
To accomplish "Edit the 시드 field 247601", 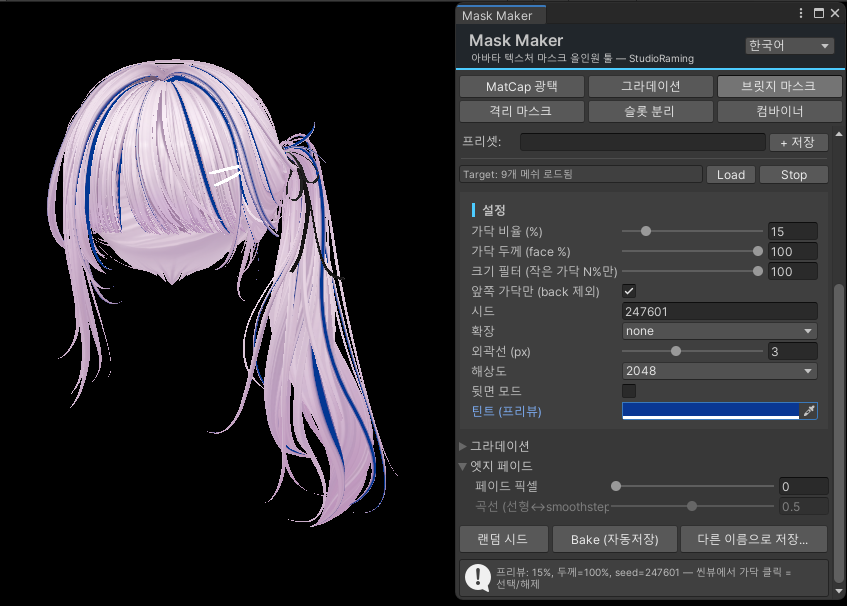I will [x=720, y=311].
